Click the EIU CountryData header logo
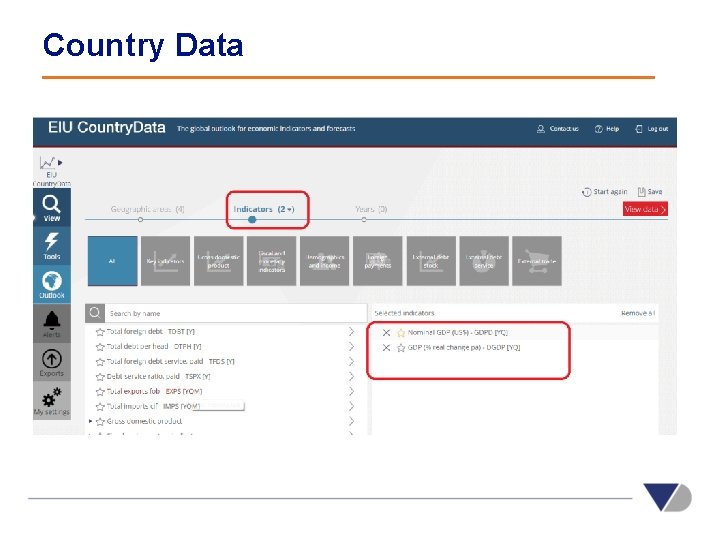This screenshot has width=720, height=540. (x=107, y=128)
